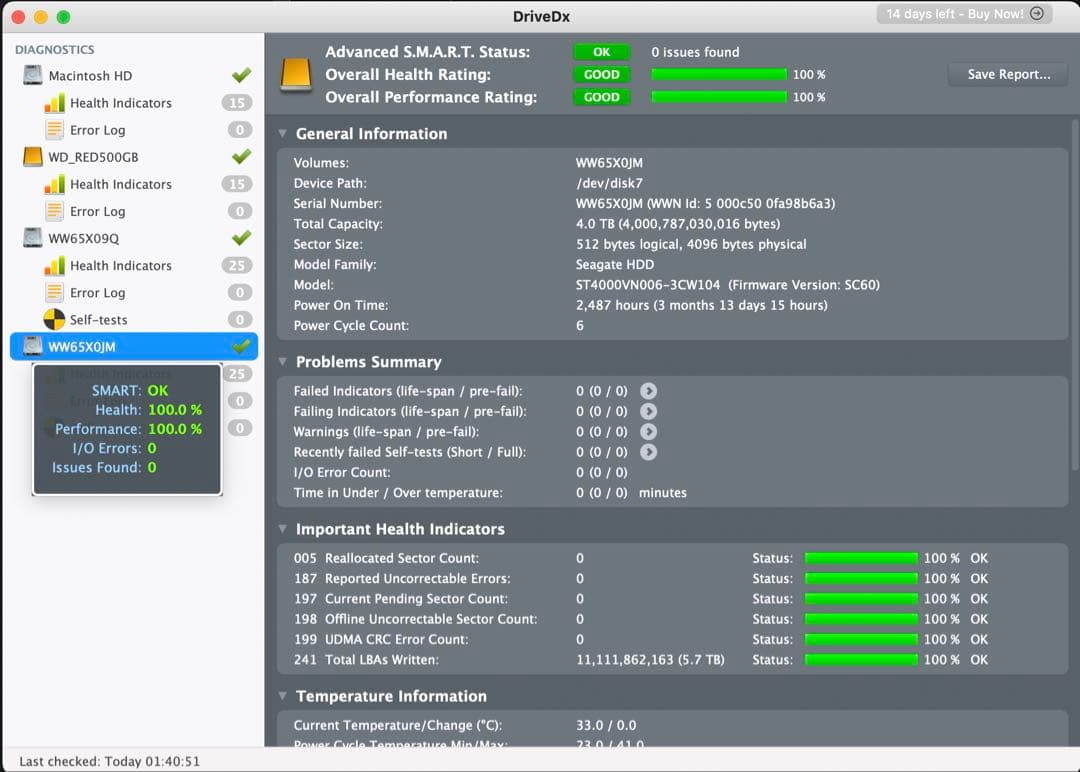Click the Macintosh HD Error Log document icon
Viewport: 1080px width, 772px height.
click(x=54, y=129)
